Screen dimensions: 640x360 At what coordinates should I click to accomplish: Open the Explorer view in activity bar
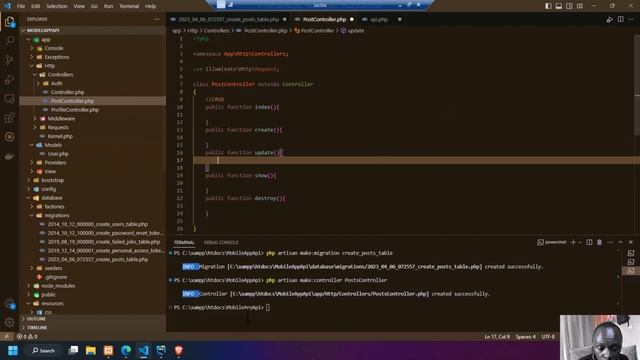pos(9,22)
